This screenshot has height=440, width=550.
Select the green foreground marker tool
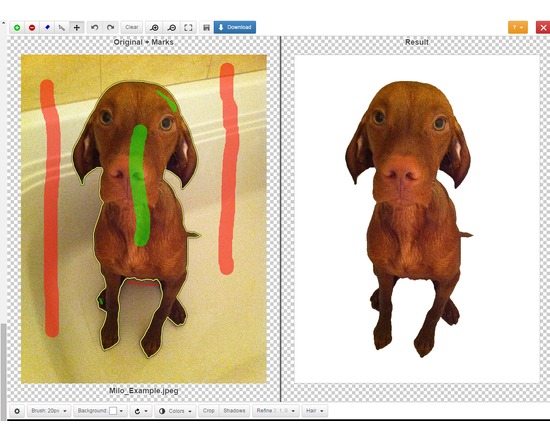point(17,27)
